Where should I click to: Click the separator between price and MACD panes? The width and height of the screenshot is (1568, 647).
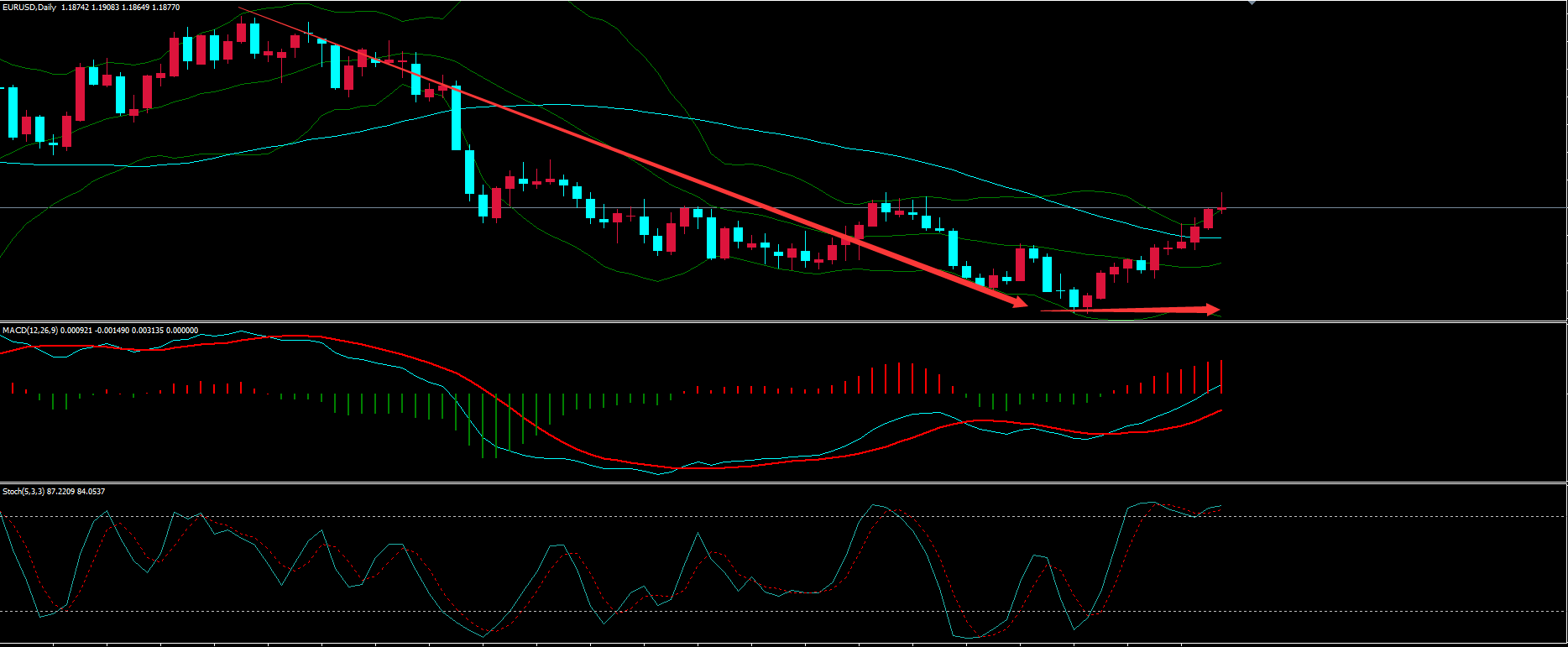click(x=755, y=322)
